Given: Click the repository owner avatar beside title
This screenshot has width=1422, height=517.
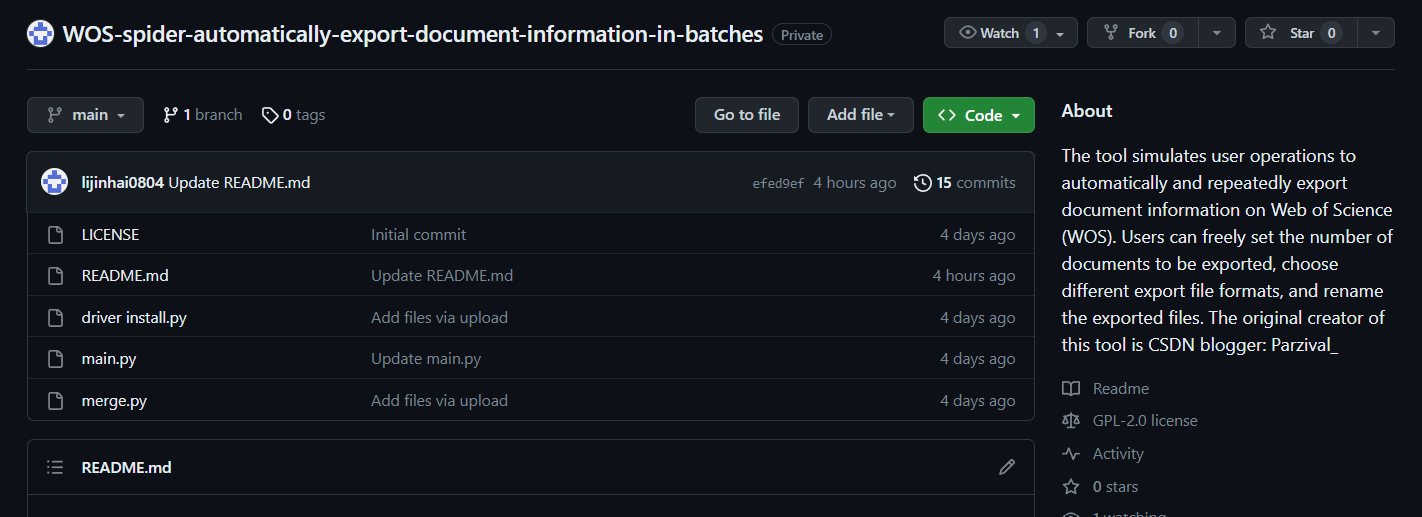Looking at the screenshot, I should (x=40, y=34).
